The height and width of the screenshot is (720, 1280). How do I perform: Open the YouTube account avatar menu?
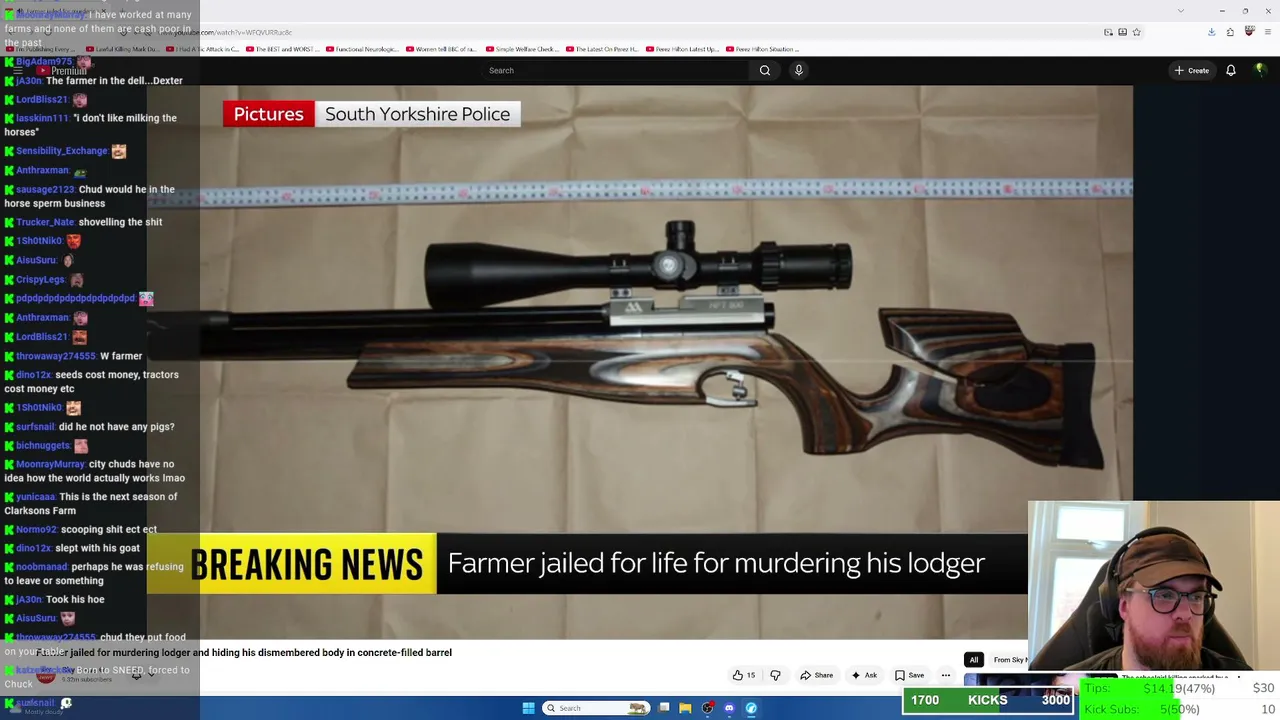[x=1260, y=70]
